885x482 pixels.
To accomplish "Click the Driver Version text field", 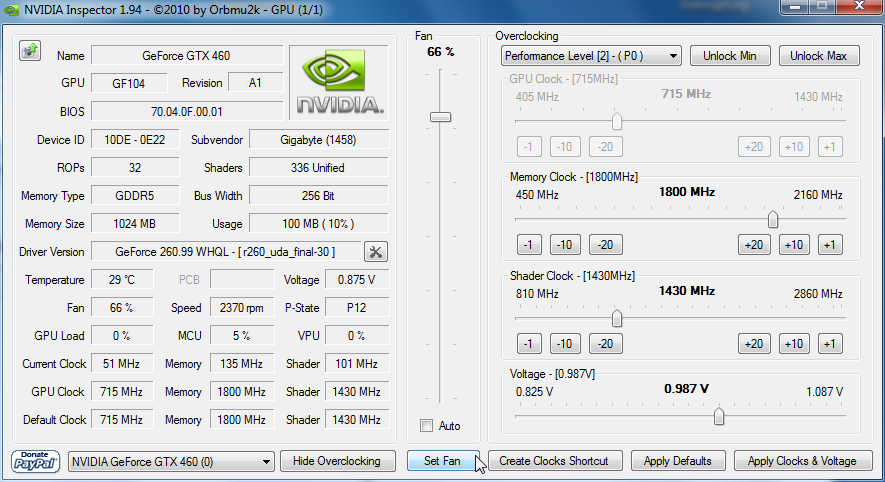I will [x=225, y=252].
